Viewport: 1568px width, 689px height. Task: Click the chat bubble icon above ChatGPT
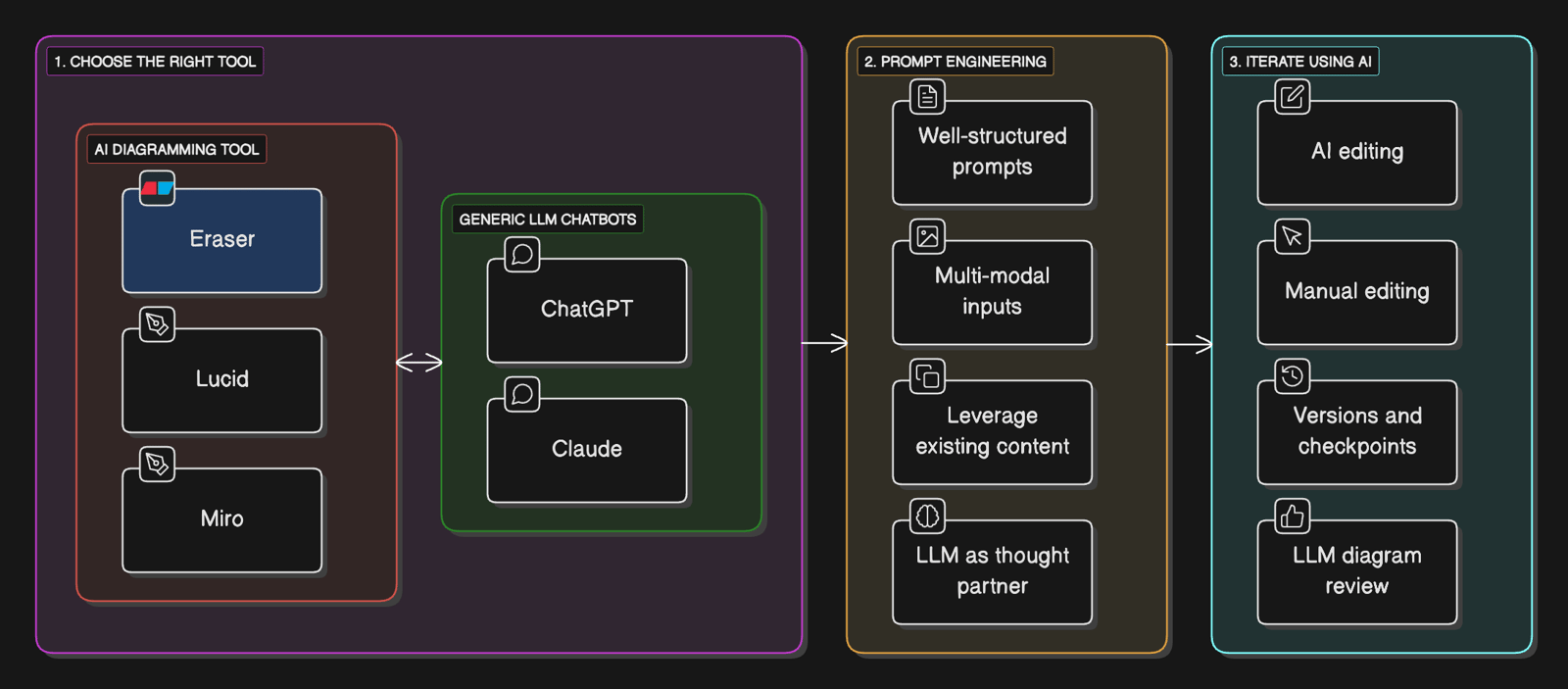click(x=522, y=255)
